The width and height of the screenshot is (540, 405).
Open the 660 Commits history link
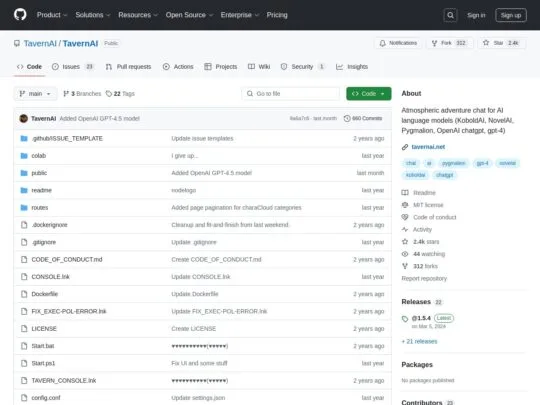click(363, 118)
